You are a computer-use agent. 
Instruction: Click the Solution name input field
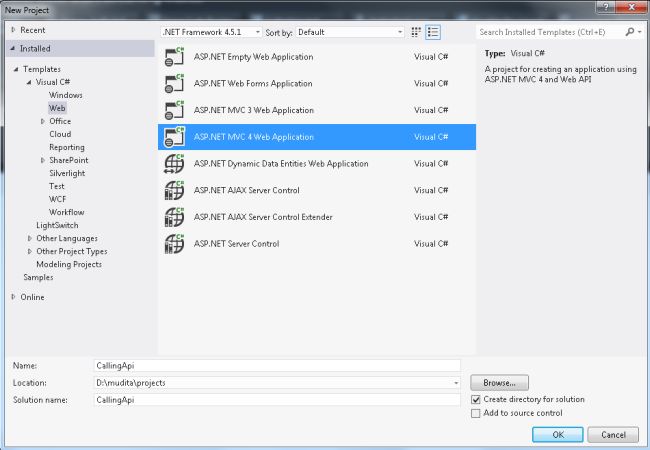[277, 400]
